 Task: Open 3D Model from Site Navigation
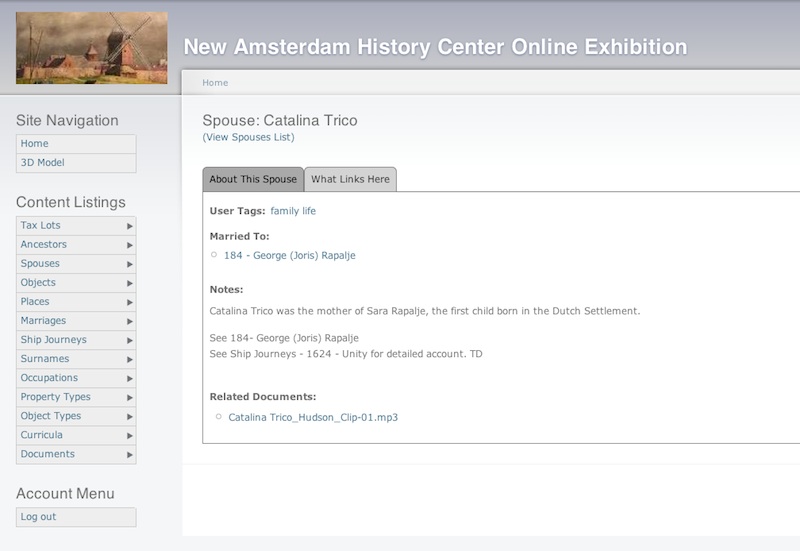pyautogui.click(x=42, y=163)
